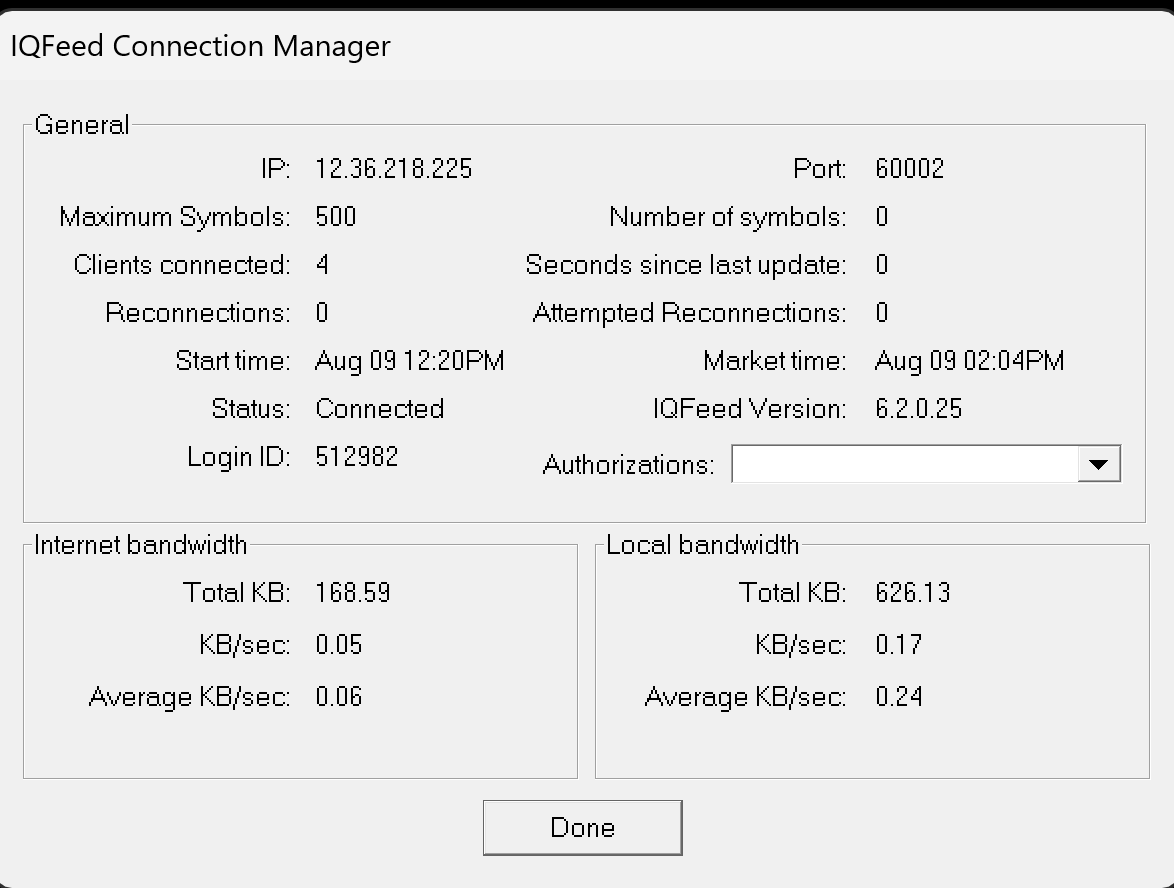1174x888 pixels.
Task: Click the Clients connected value
Action: 322,265
